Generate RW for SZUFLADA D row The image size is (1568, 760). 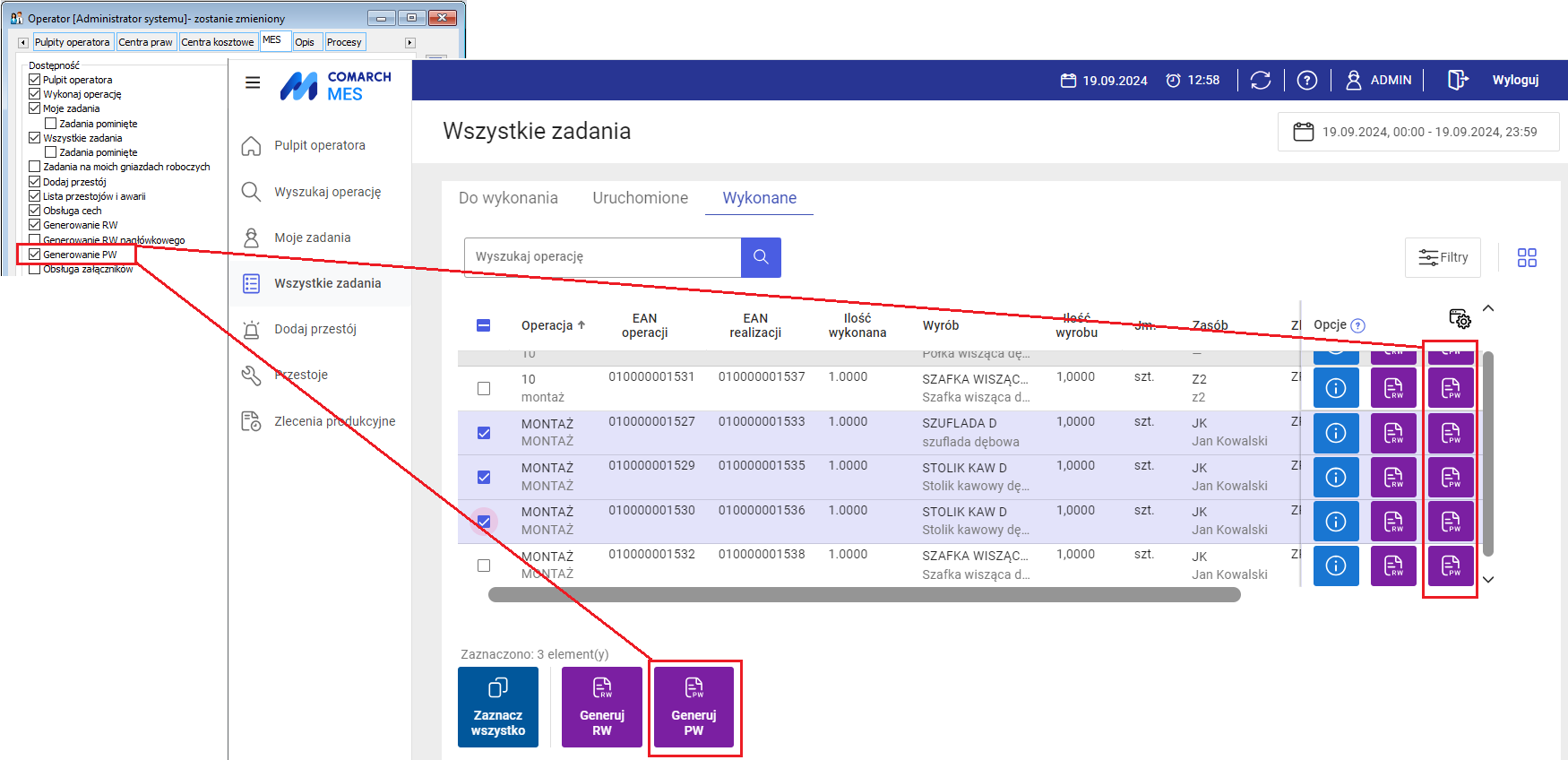tap(1393, 433)
